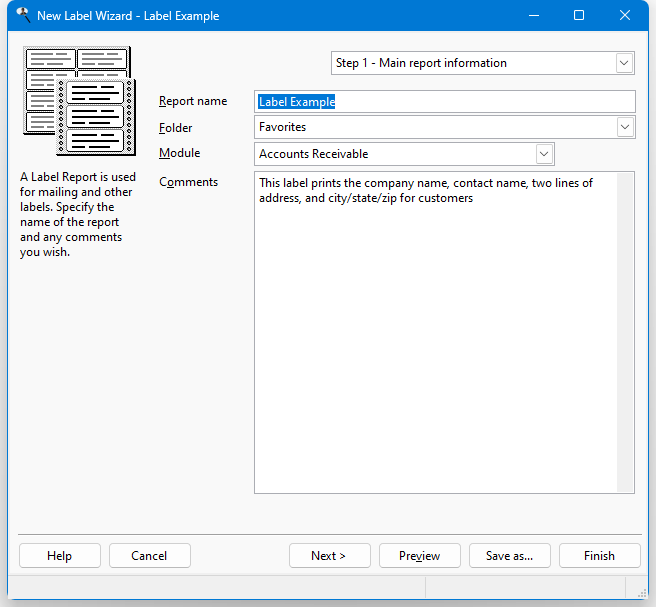This screenshot has width=656, height=607.
Task: Expand the Folder dropdown arrow
Action: click(625, 127)
